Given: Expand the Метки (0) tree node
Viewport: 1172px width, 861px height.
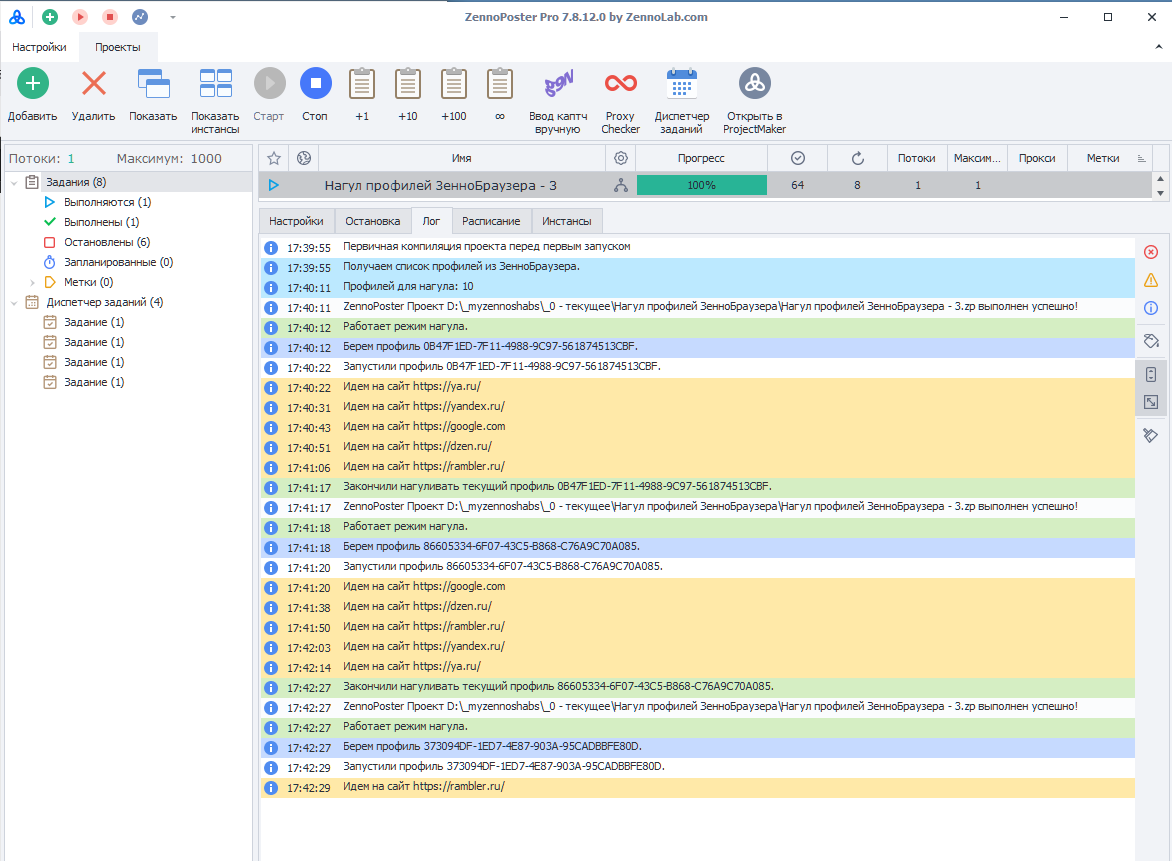Looking at the screenshot, I should pos(32,282).
